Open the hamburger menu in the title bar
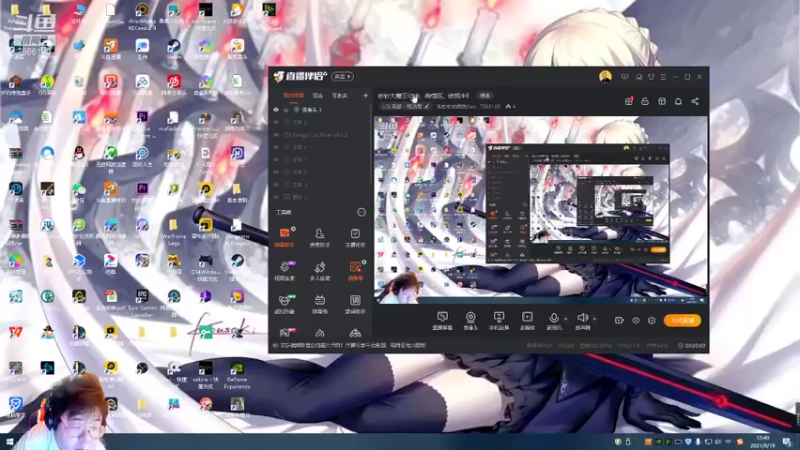Viewport: 800px width, 450px height. click(x=663, y=77)
